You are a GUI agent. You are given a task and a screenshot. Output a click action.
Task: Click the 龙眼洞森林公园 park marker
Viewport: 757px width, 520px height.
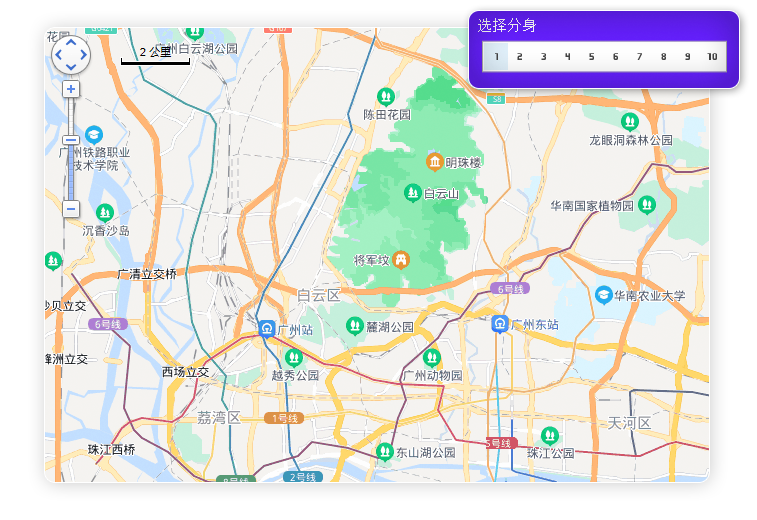pyautogui.click(x=630, y=122)
